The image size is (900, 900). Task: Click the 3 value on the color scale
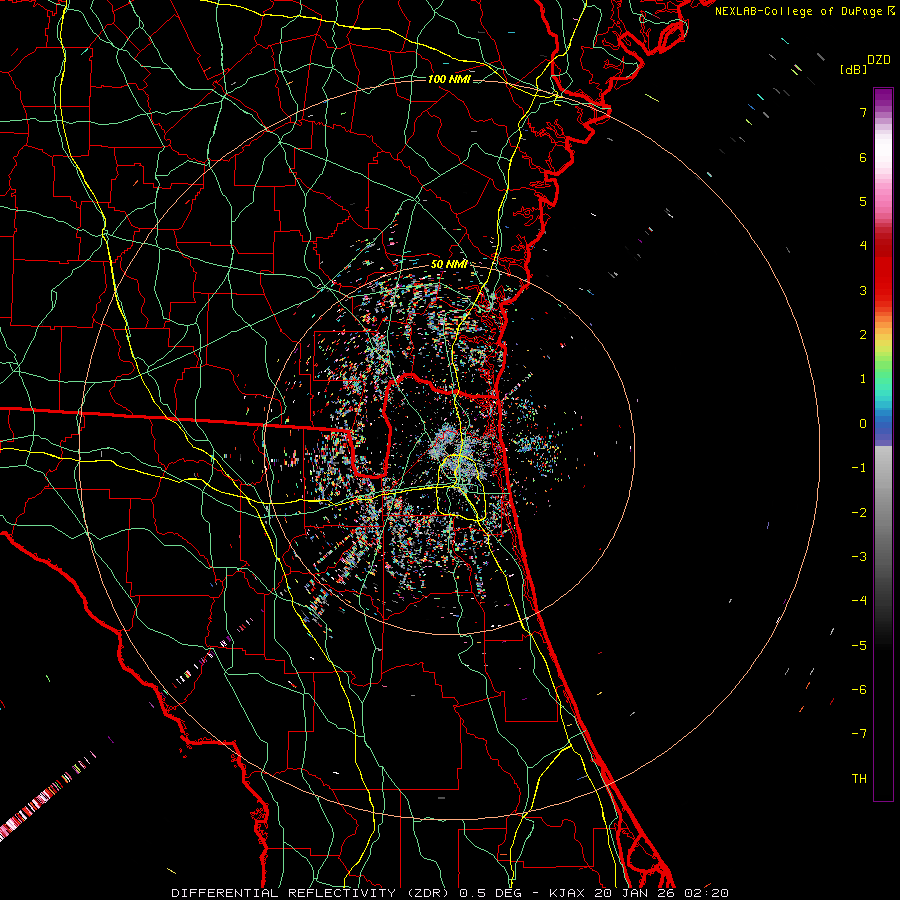point(863,290)
